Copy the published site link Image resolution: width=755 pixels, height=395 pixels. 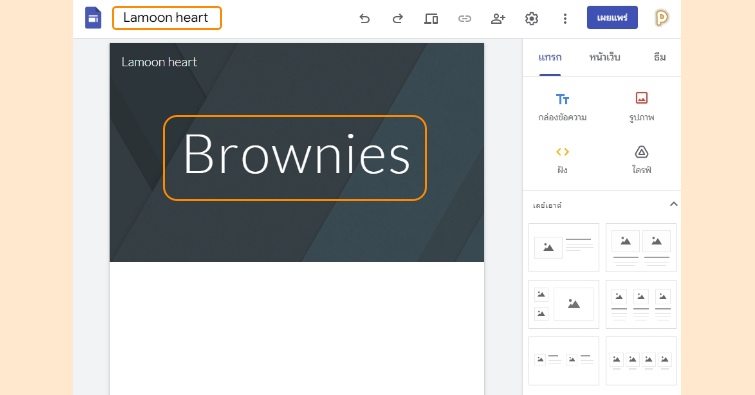(464, 19)
